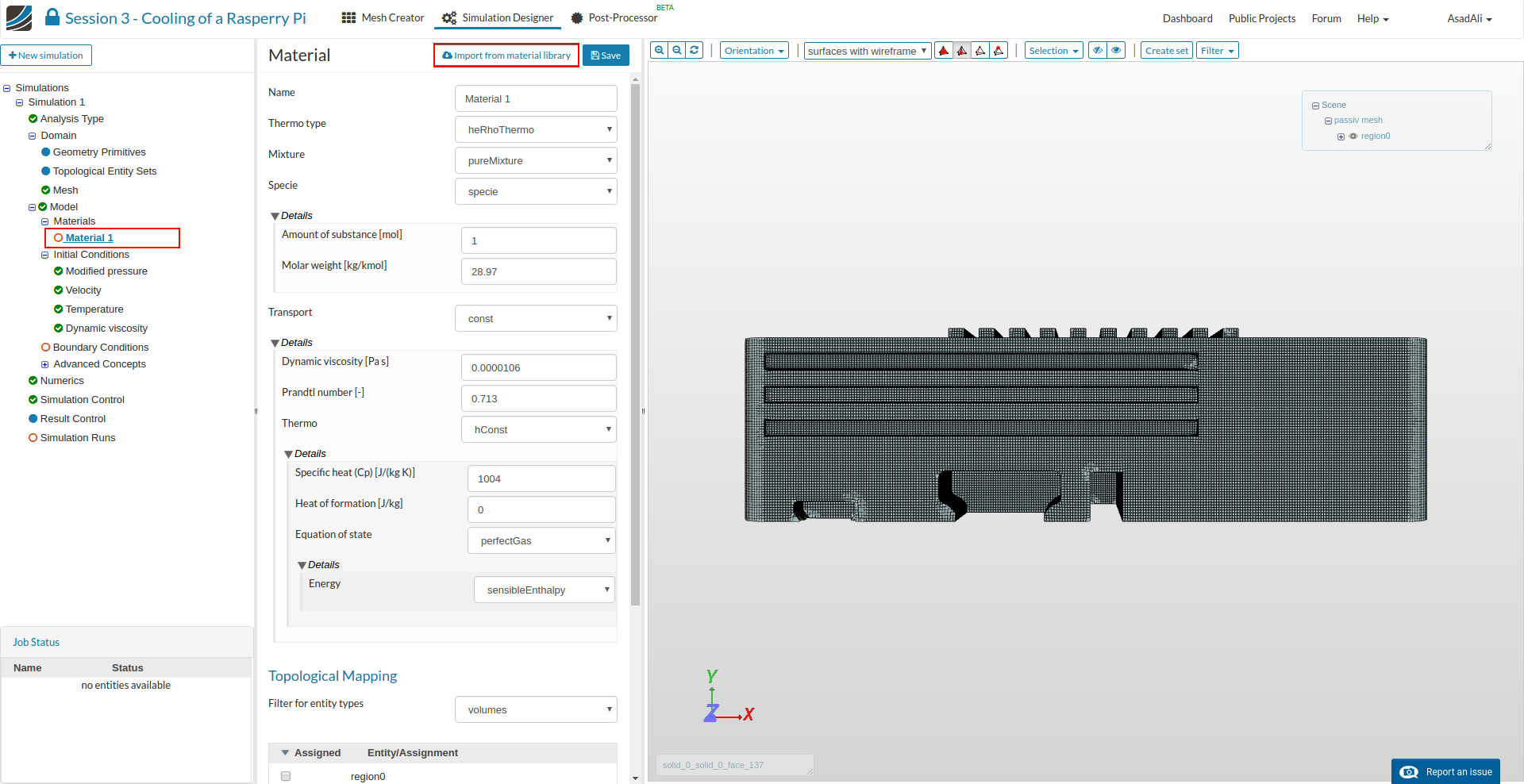Select the outlined wireframe pyramid pick-mode icon
Screen dimensions: 1524x784
tap(980, 51)
